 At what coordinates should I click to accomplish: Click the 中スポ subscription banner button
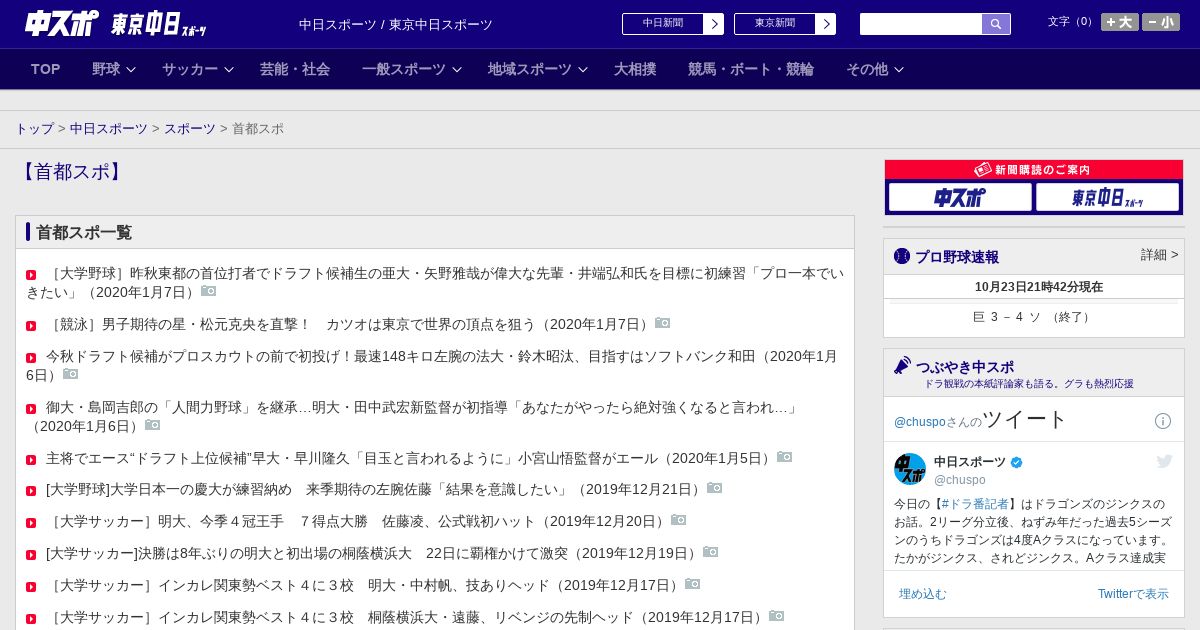coord(960,197)
